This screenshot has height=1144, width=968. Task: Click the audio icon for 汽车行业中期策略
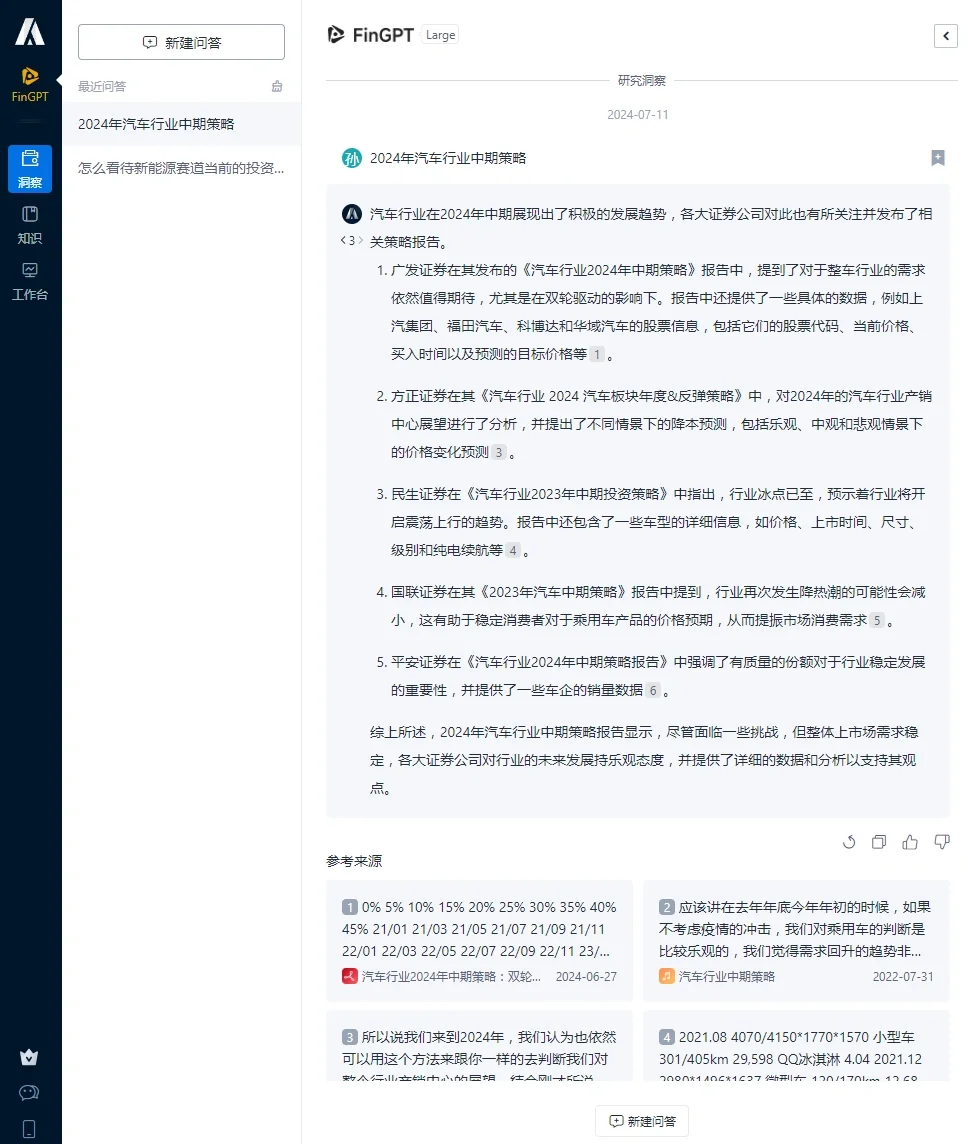(x=667, y=976)
